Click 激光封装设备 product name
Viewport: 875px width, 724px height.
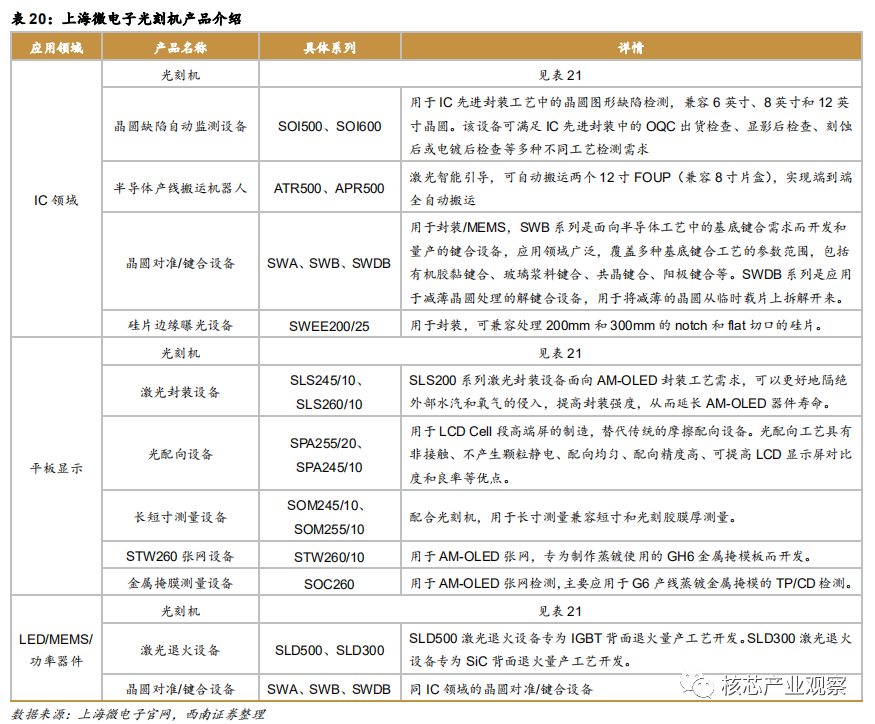180,392
